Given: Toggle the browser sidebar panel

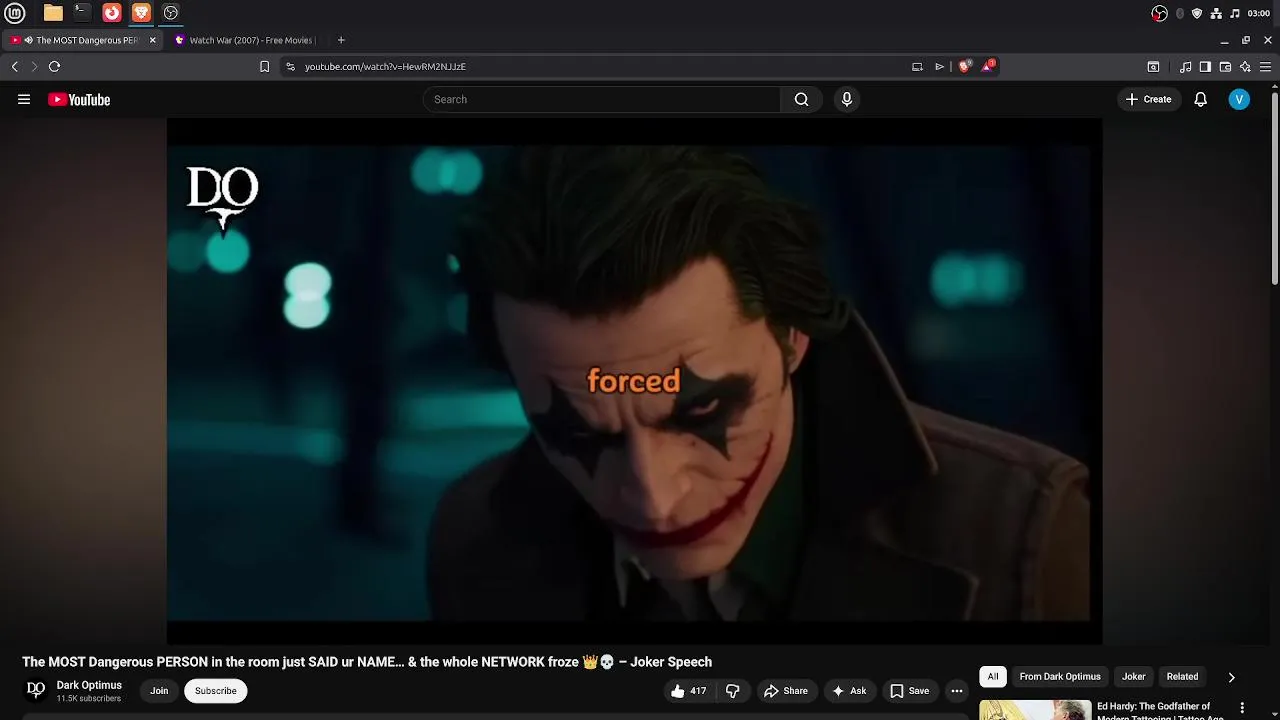Looking at the screenshot, I should click(x=1205, y=66).
